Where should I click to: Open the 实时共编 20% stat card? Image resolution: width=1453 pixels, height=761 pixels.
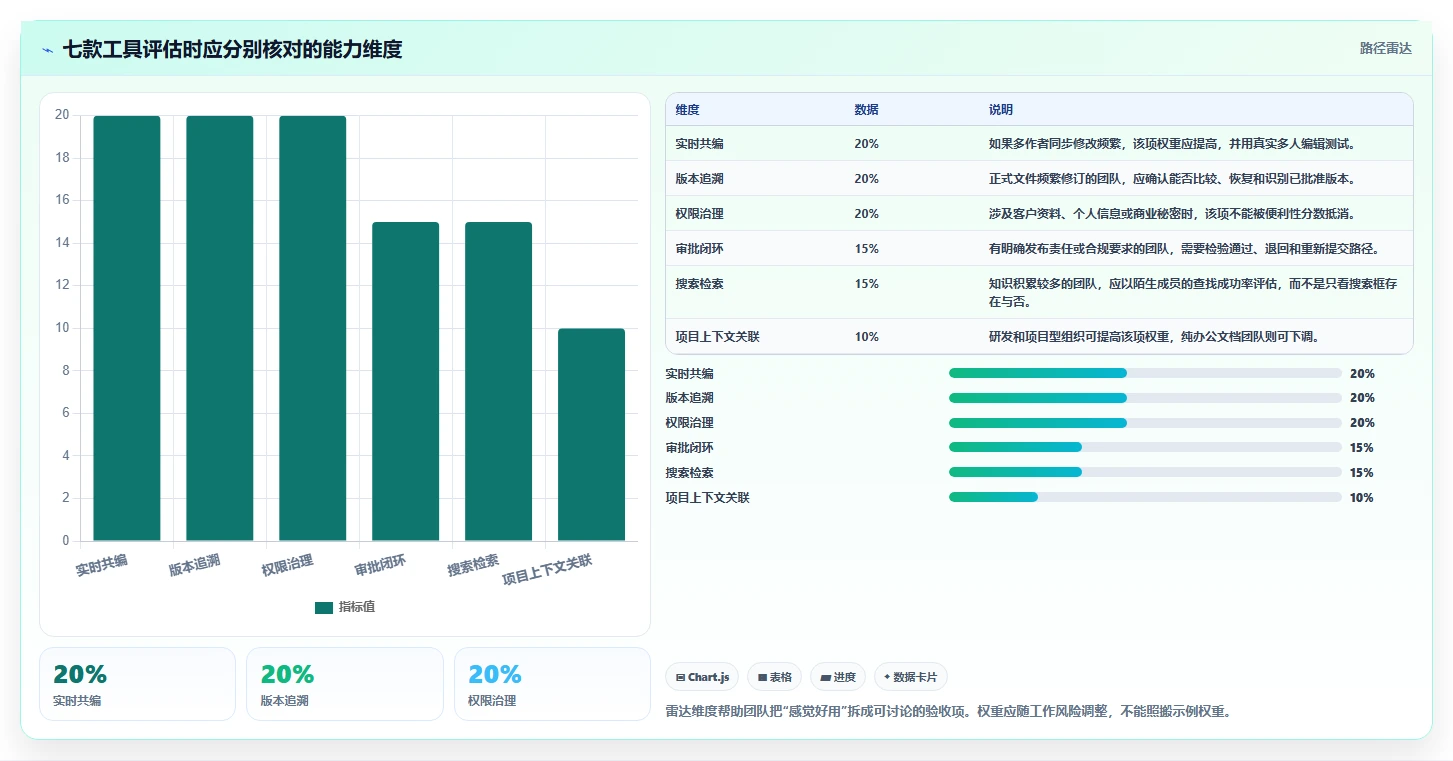click(x=137, y=684)
